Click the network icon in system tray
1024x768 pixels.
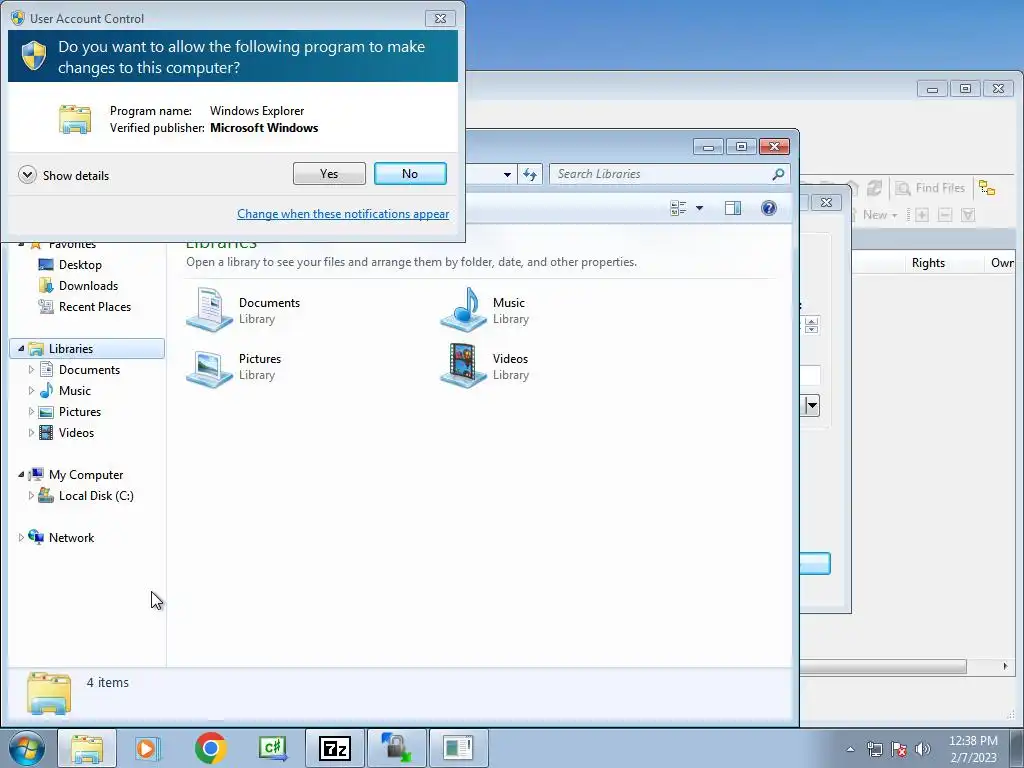click(874, 749)
